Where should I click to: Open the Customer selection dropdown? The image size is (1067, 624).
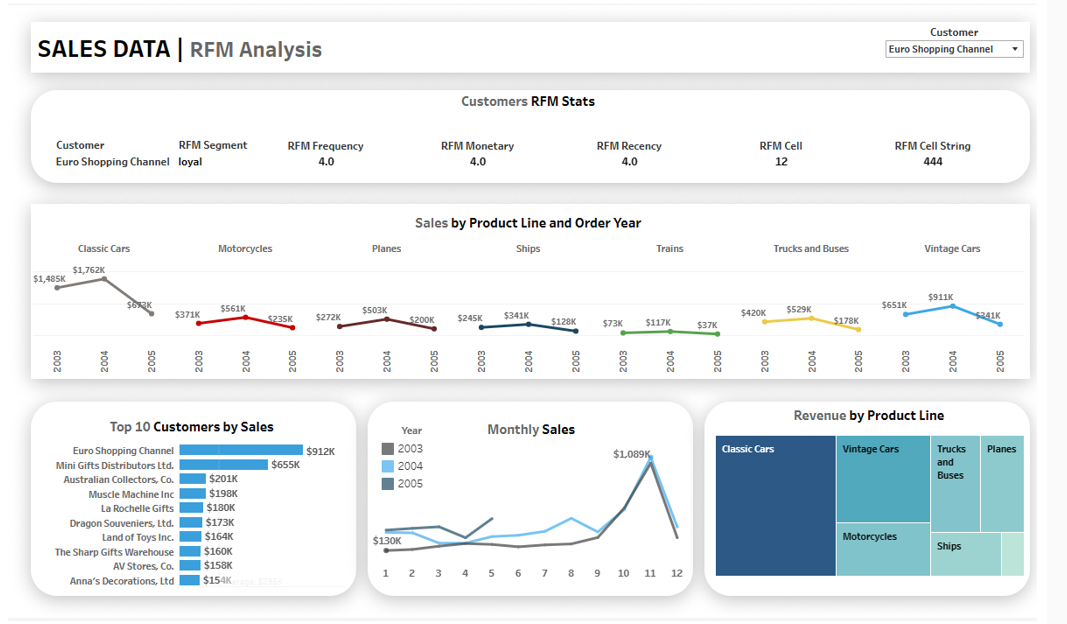tap(953, 48)
